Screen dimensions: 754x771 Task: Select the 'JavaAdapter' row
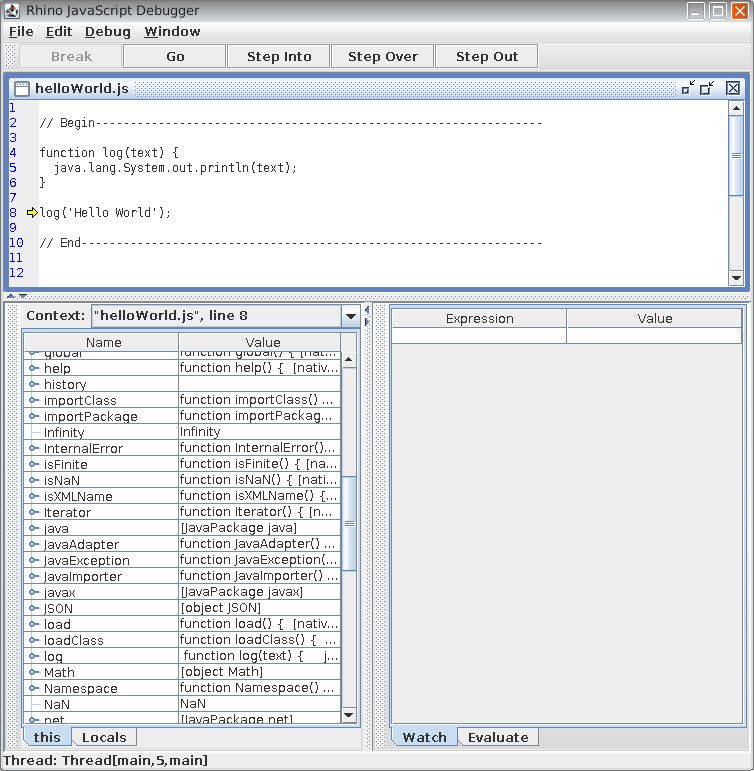coord(182,544)
